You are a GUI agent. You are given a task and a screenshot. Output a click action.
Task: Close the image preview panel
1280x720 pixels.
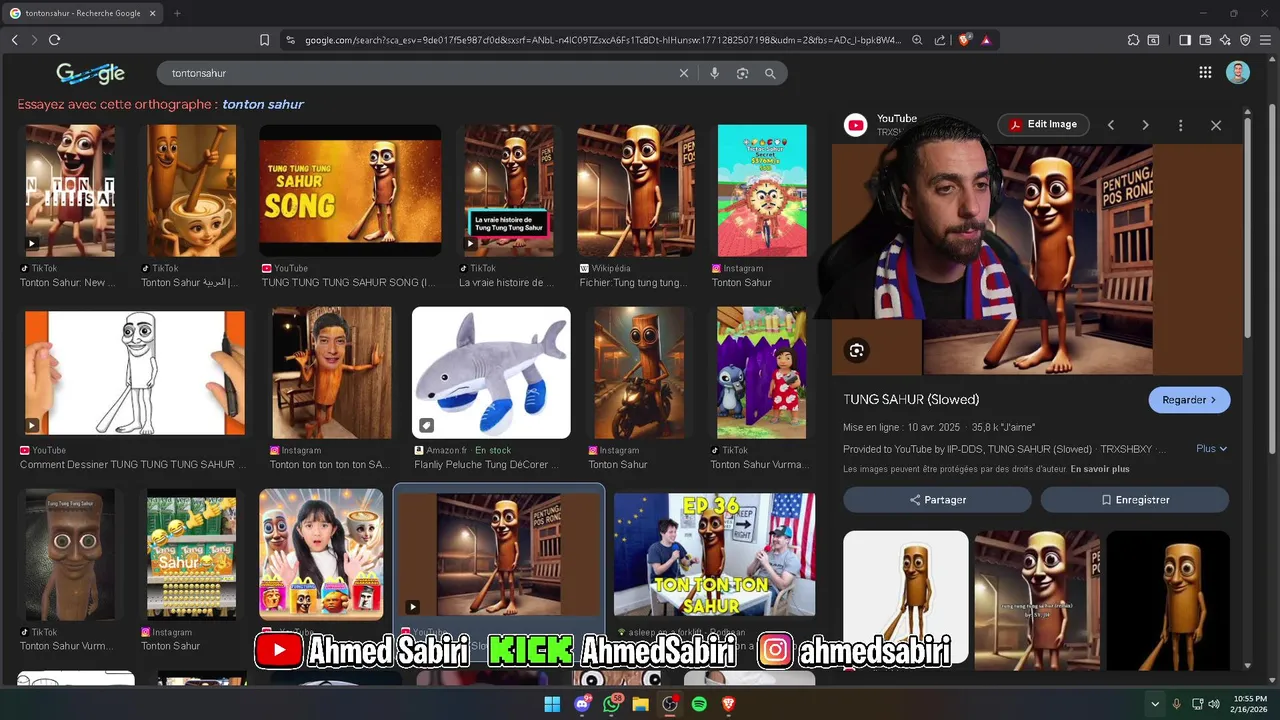coord(1216,125)
